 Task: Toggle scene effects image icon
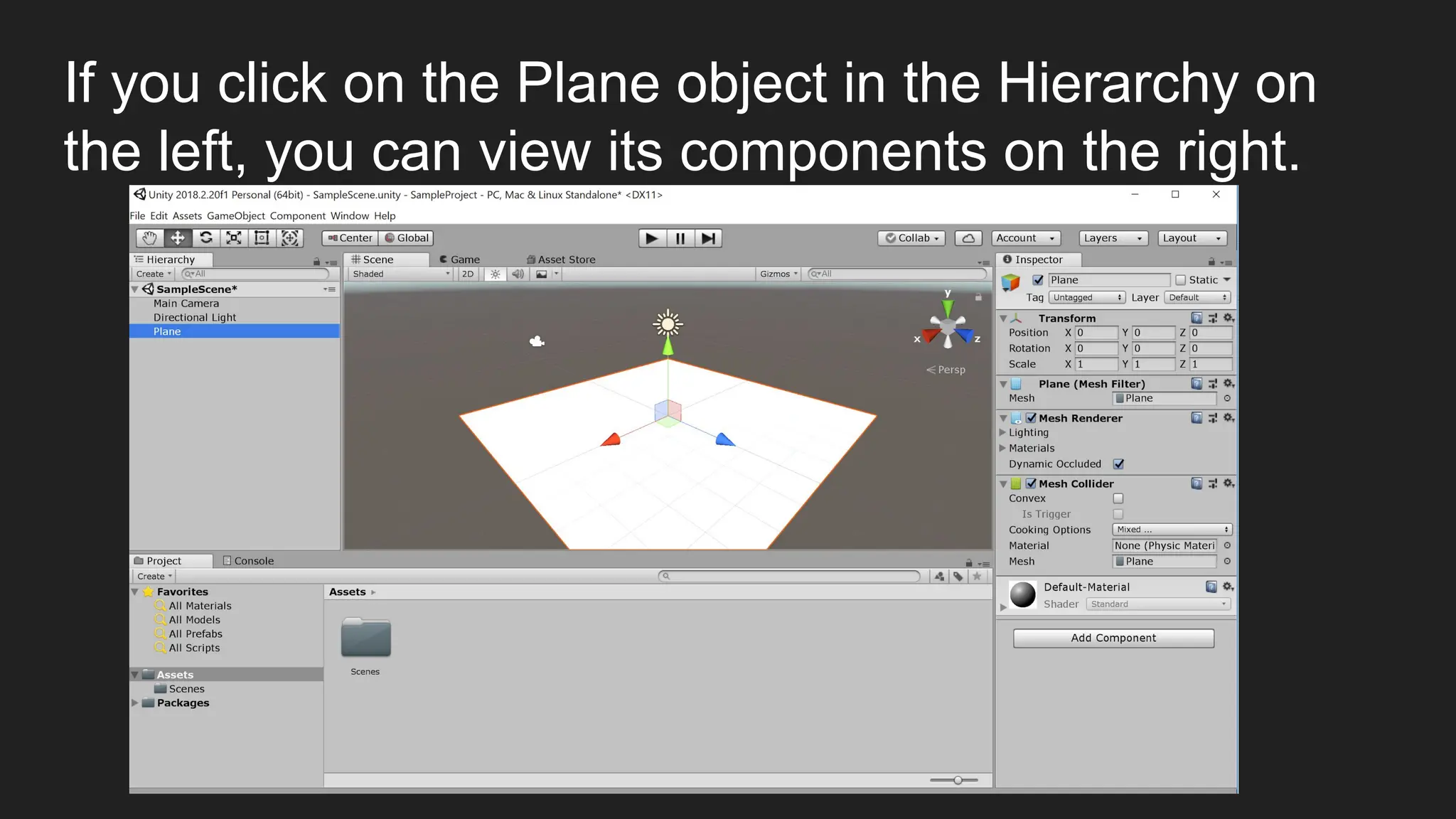pos(542,274)
